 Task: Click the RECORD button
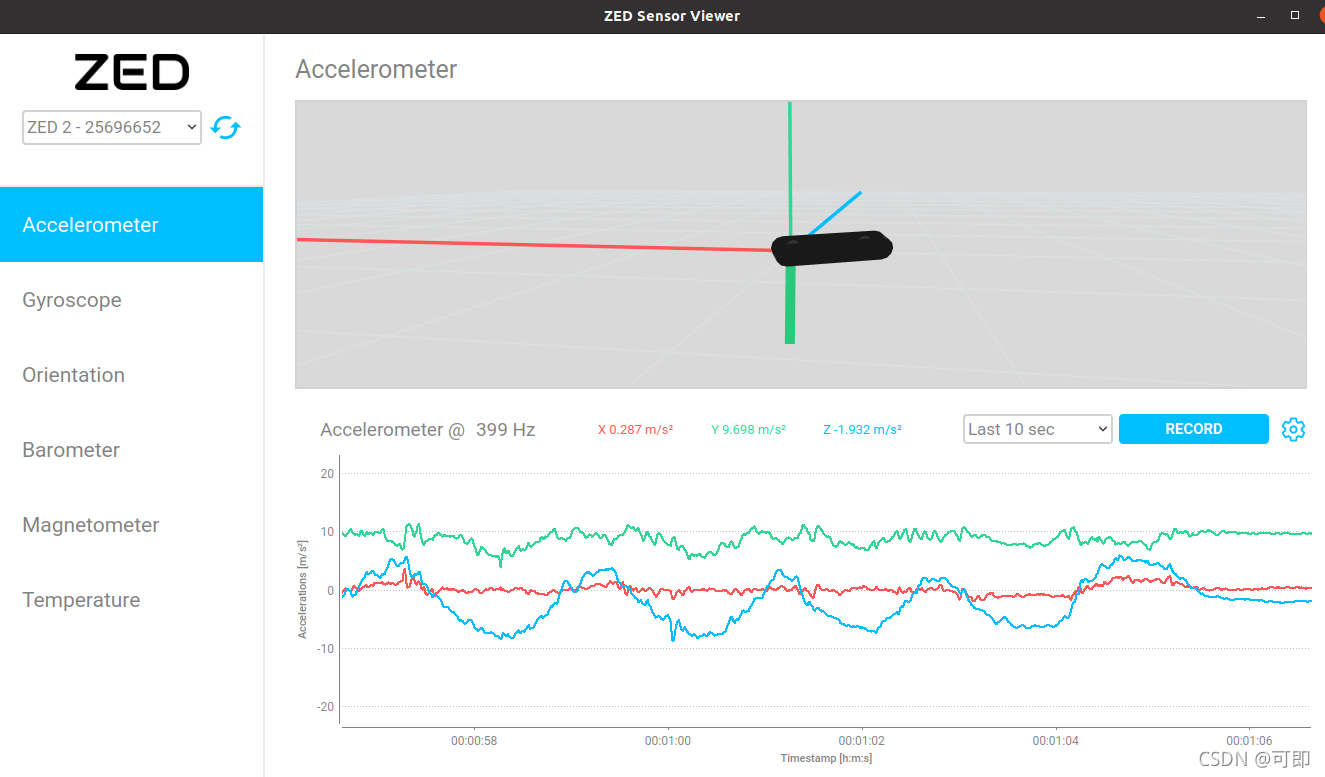point(1194,429)
